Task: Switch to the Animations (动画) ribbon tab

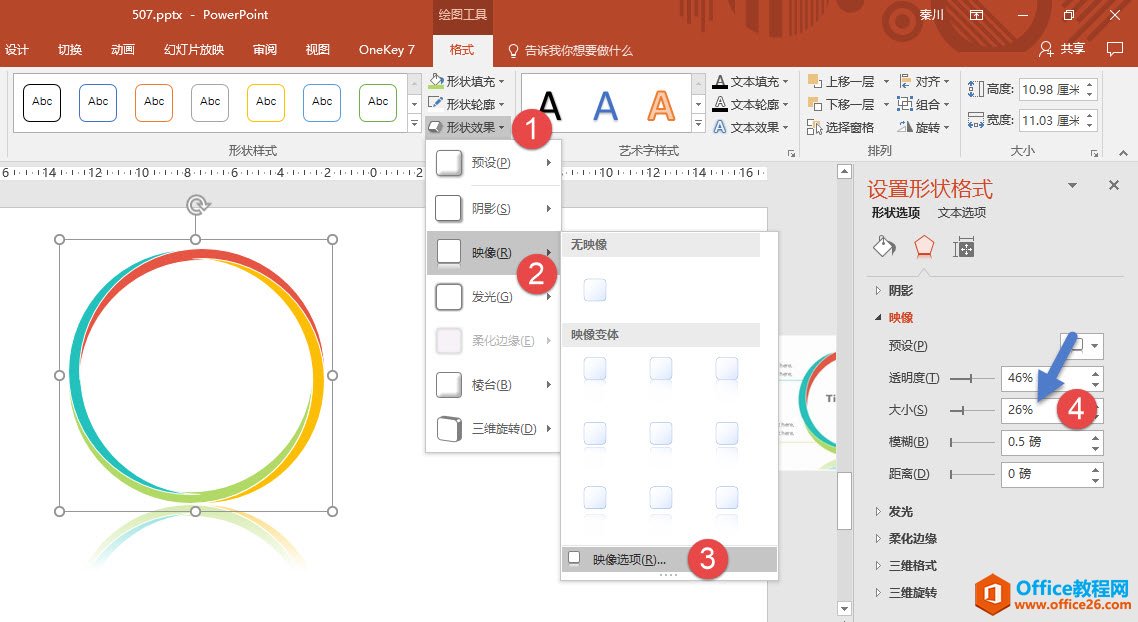Action: point(123,50)
